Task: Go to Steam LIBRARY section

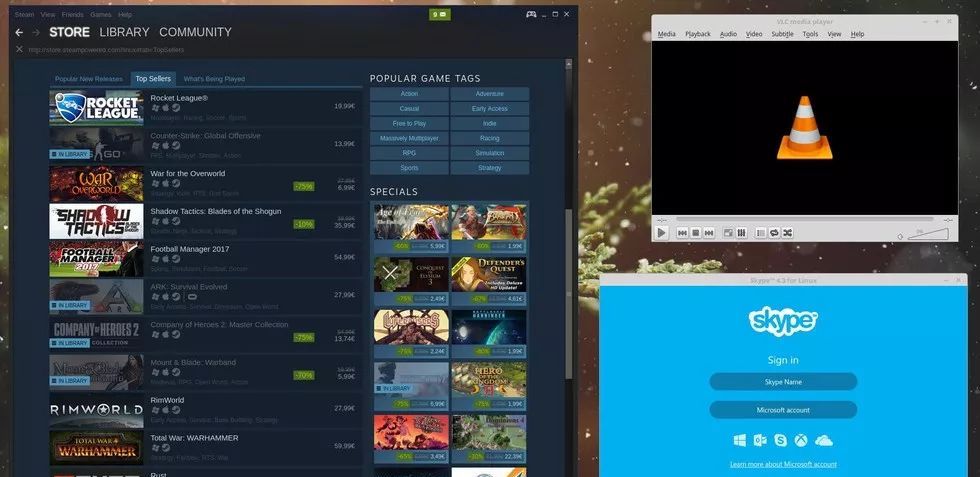Action: [124, 32]
